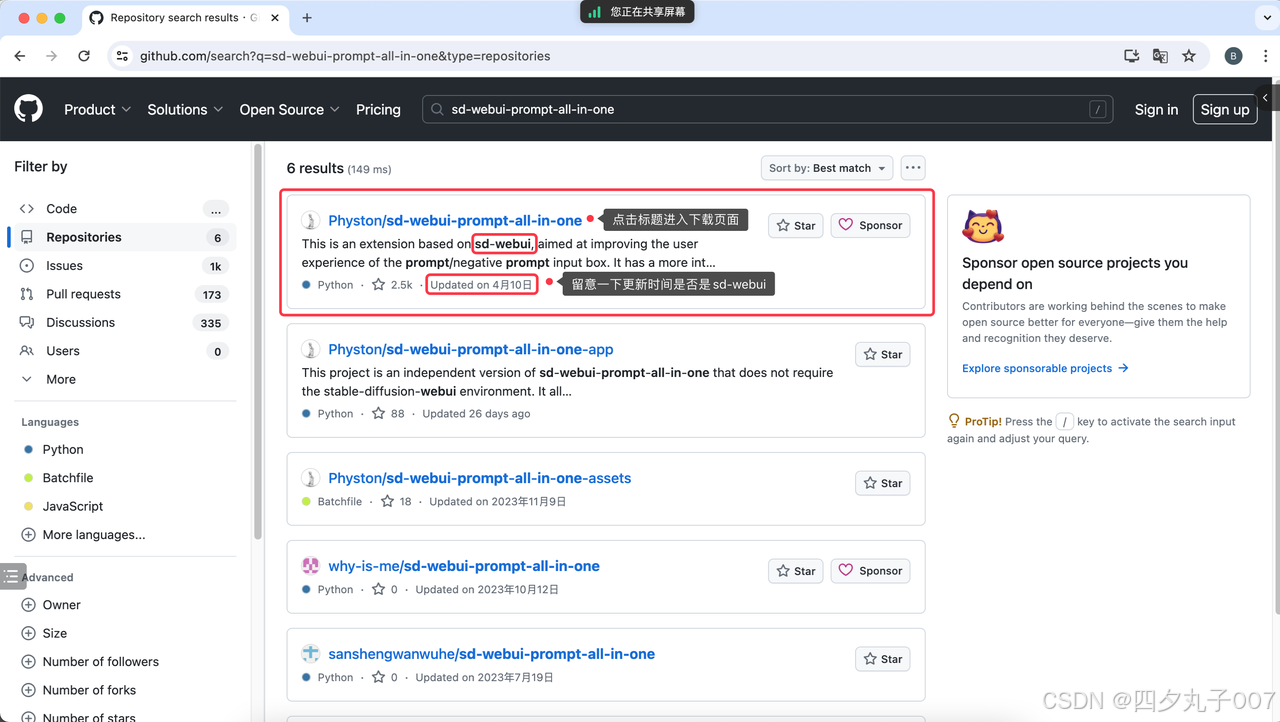Click the slash shortcut key in search box
The width and height of the screenshot is (1280, 722).
pyautogui.click(x=1097, y=110)
